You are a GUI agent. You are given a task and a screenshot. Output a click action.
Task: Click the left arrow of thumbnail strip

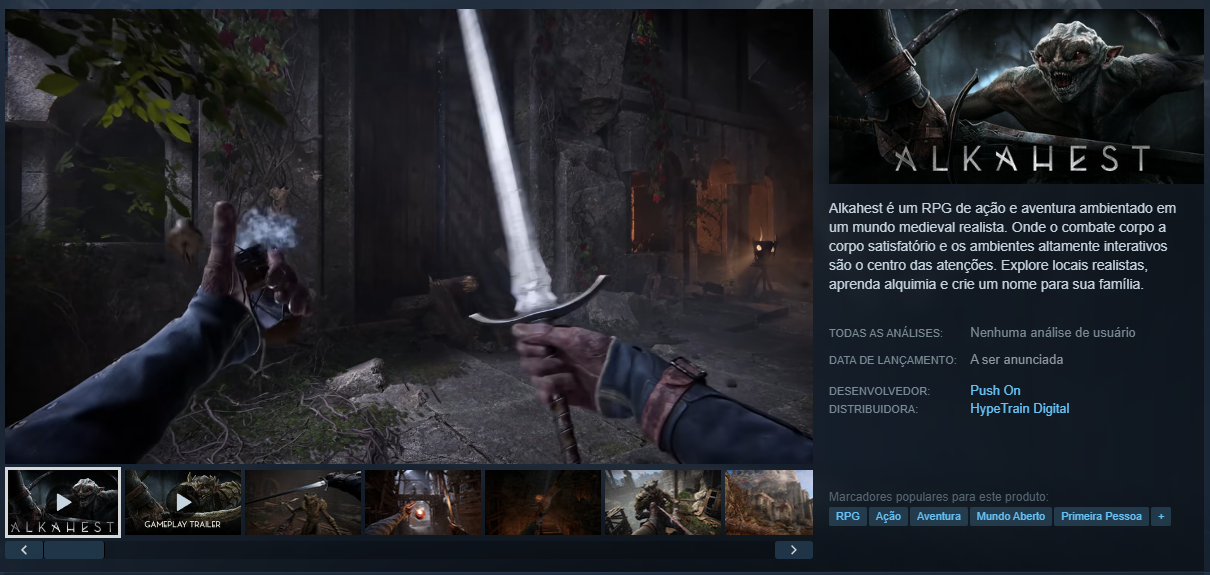click(x=24, y=550)
